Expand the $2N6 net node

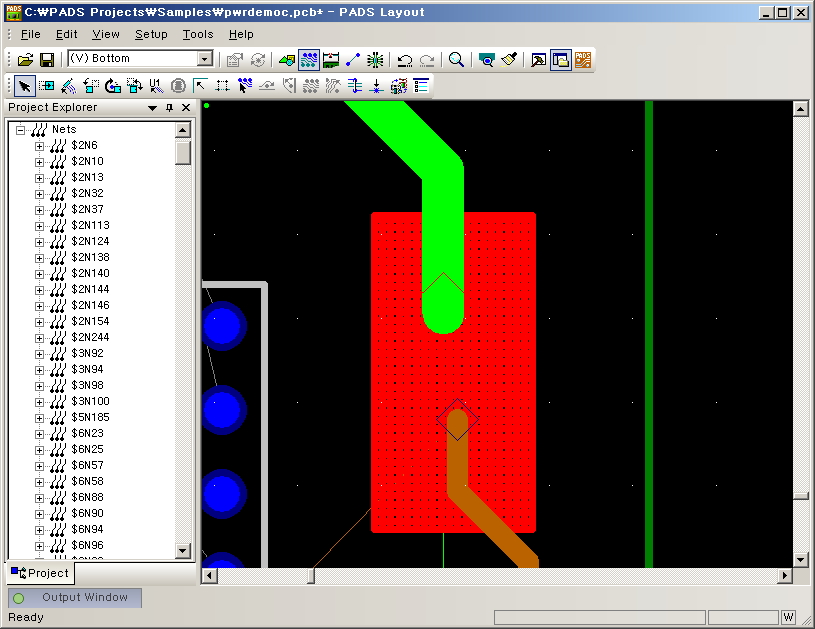40,146
